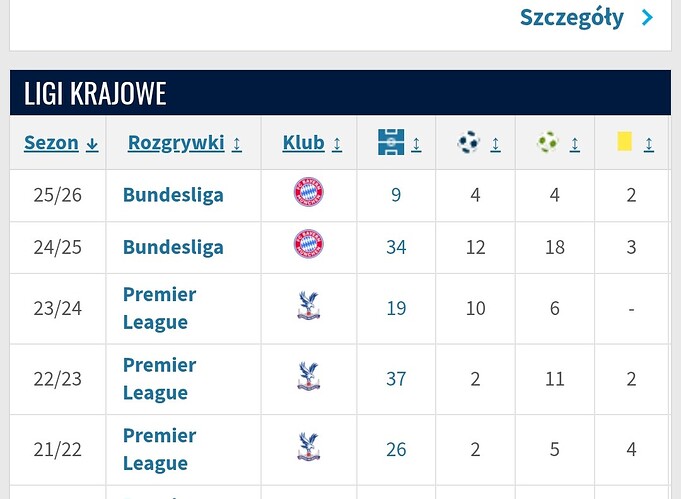Viewport: 681px width, 499px height.
Task: Click 34 appearances in 24/25 row
Action: 396,246
